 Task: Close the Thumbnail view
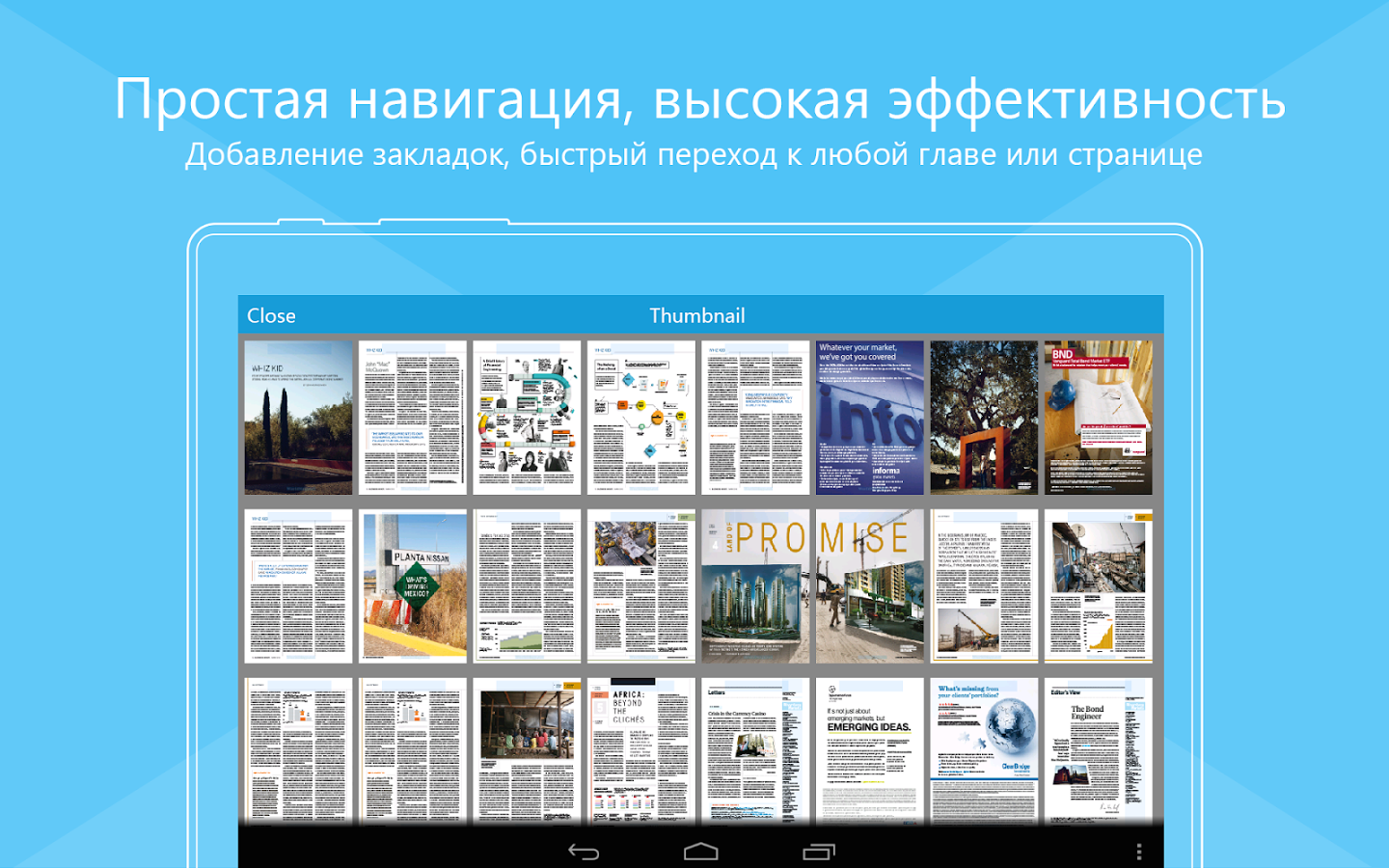coord(271,315)
